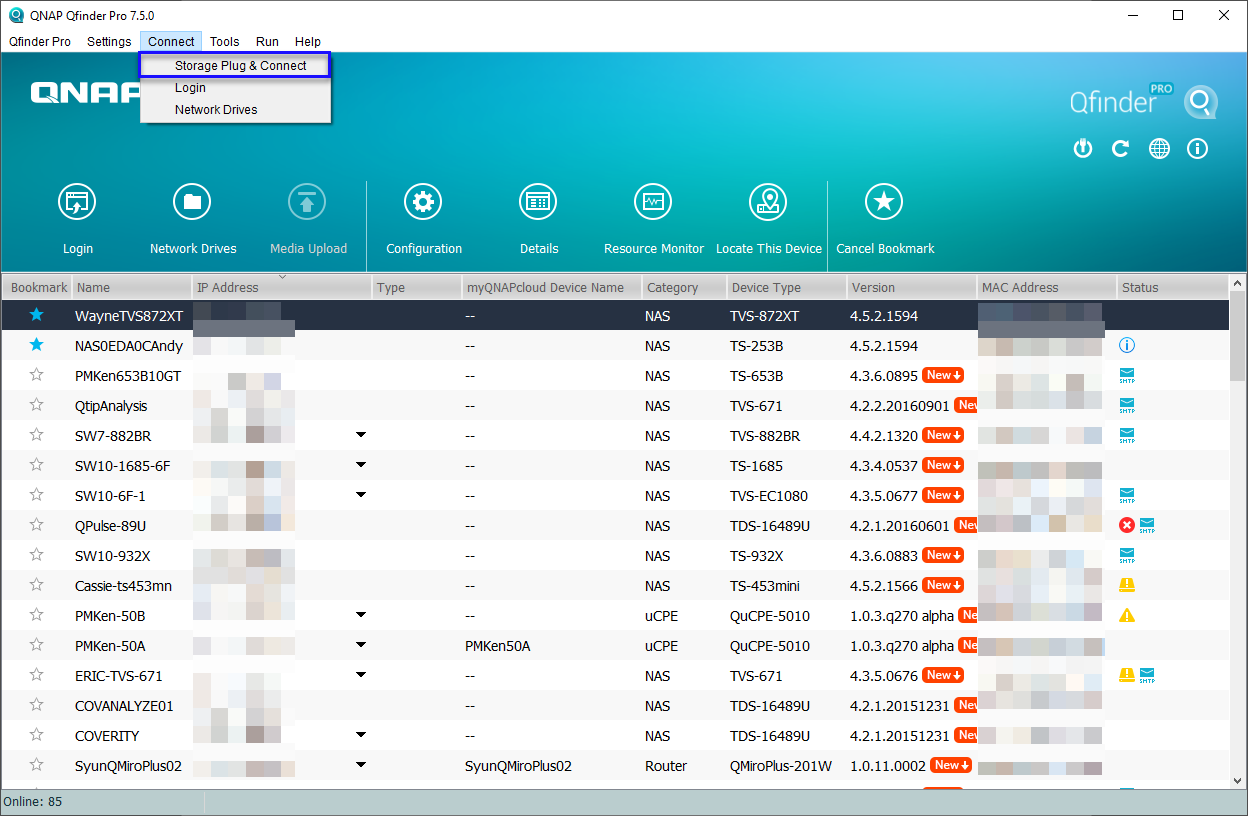Click the device list scrollbar down arrow

[1238, 780]
